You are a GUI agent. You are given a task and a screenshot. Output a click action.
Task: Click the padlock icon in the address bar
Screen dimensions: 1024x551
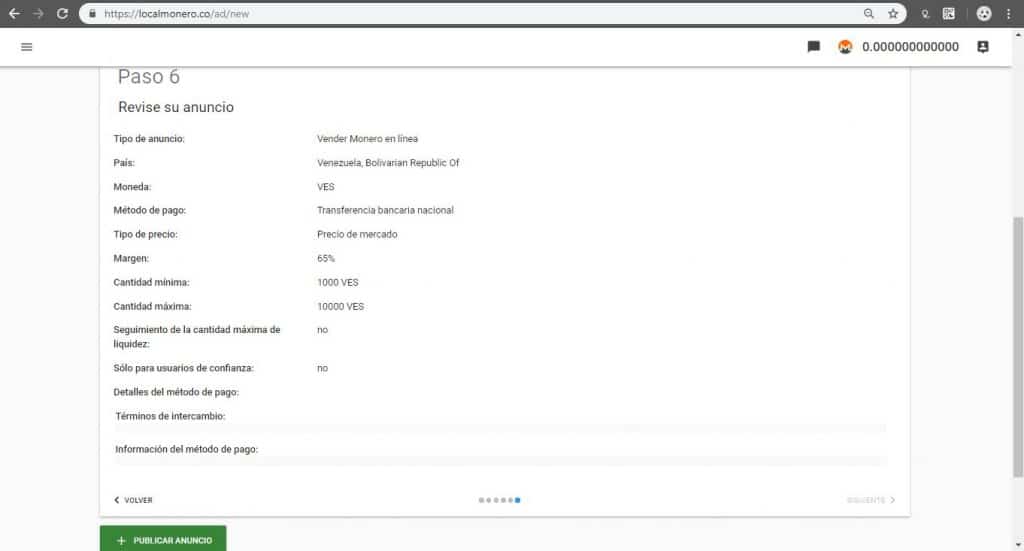click(92, 14)
